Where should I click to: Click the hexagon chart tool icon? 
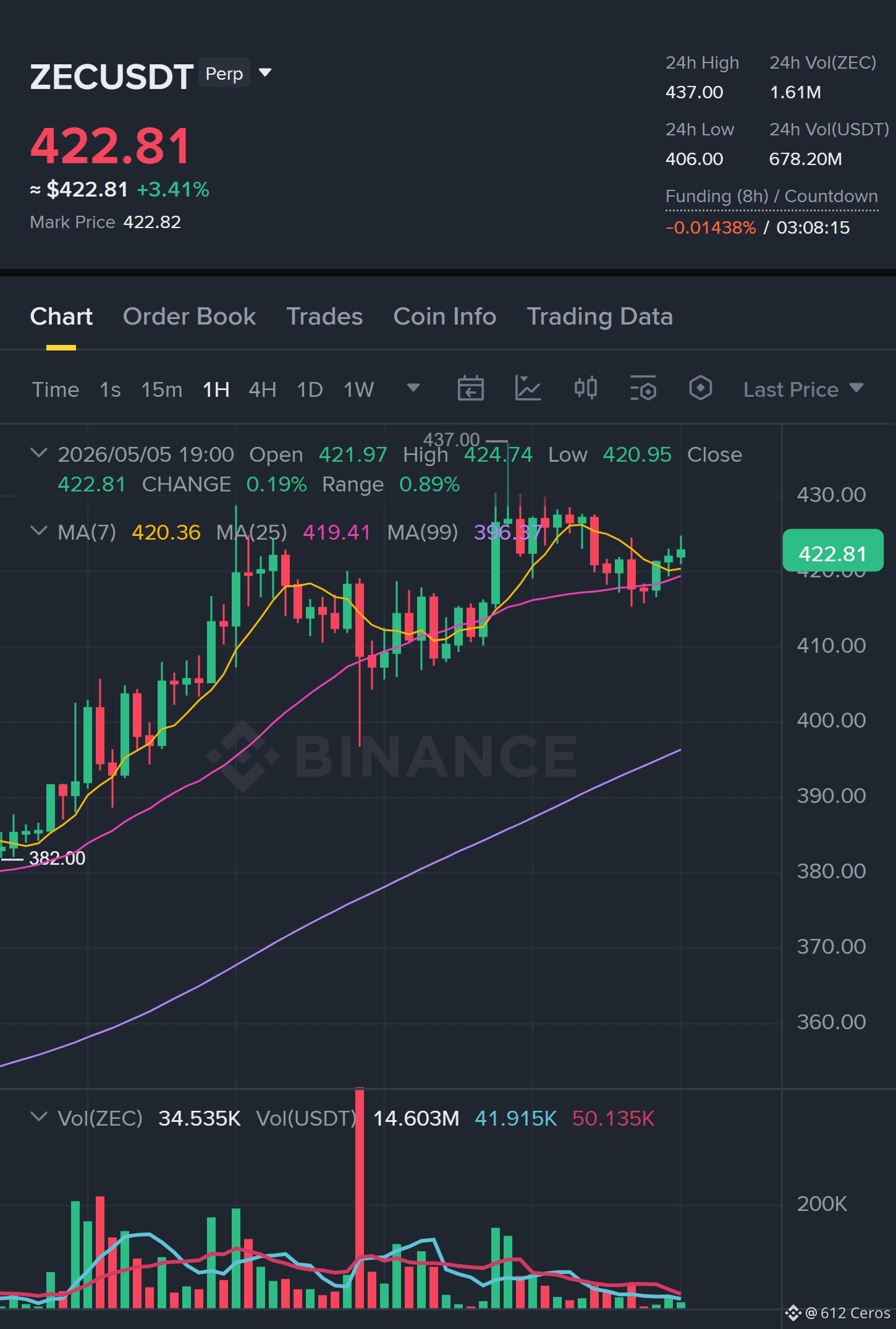pyautogui.click(x=700, y=389)
